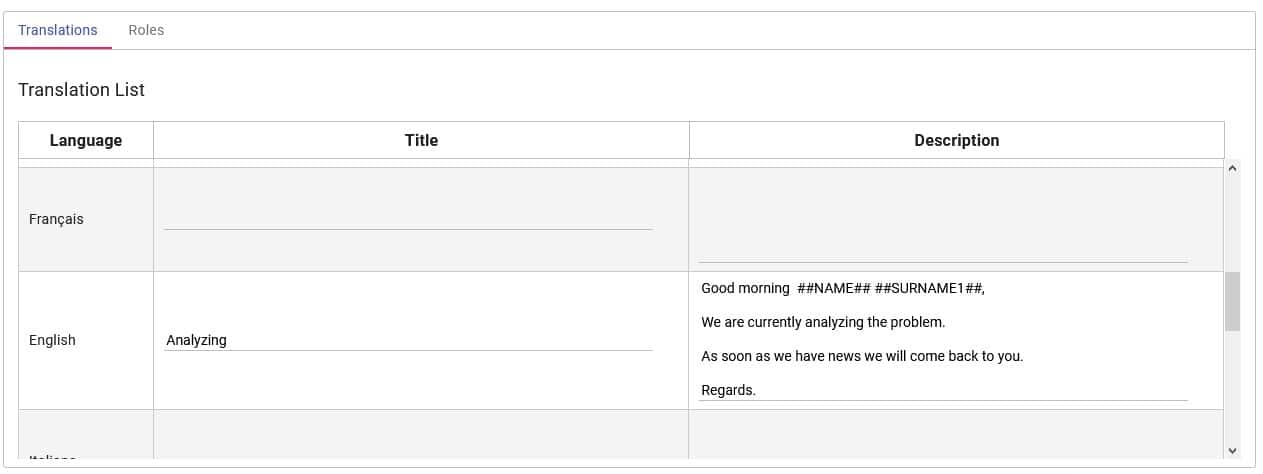Click into the Français description field
1263x474 pixels.
click(943, 220)
